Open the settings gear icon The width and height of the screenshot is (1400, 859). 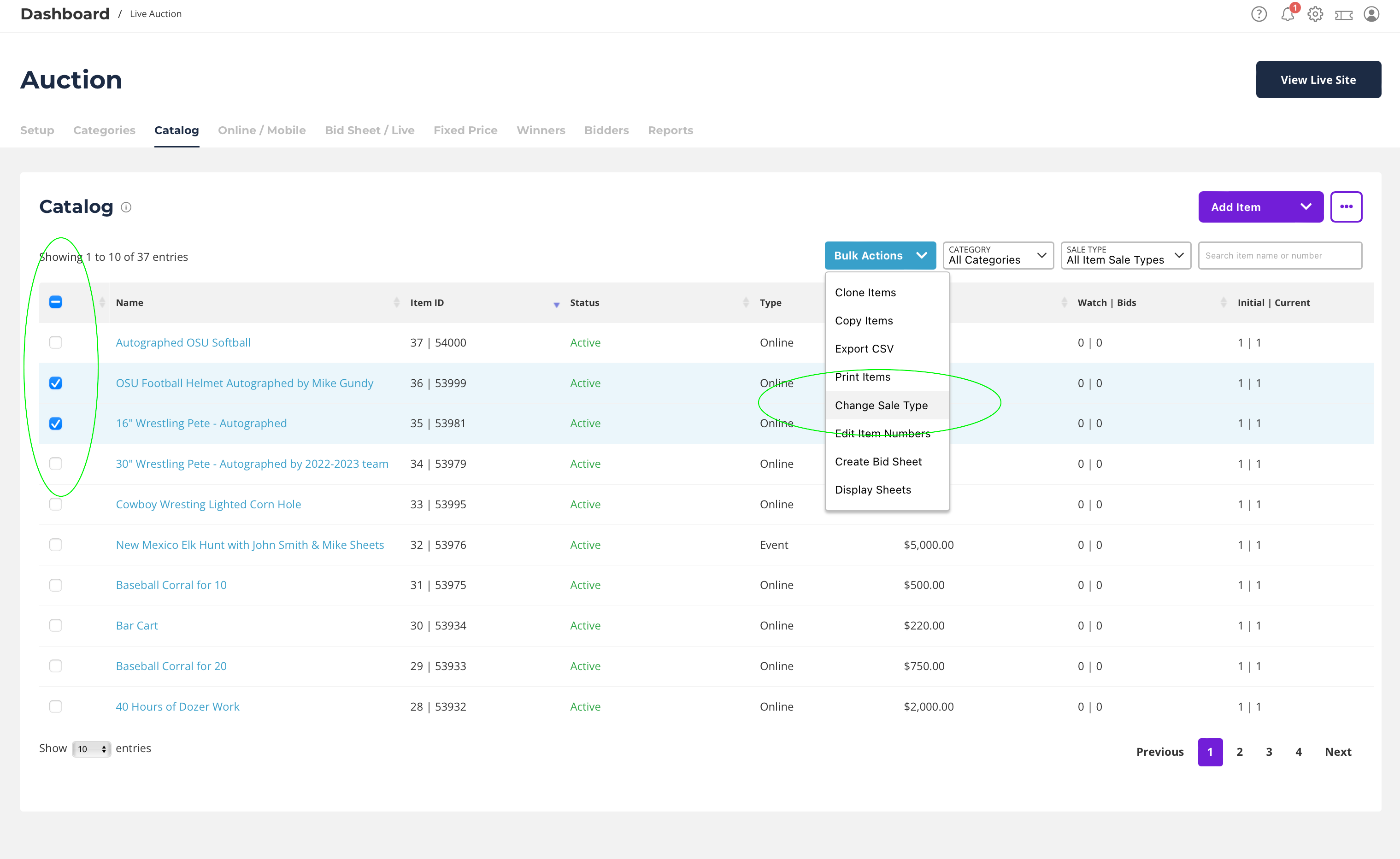[x=1315, y=14]
